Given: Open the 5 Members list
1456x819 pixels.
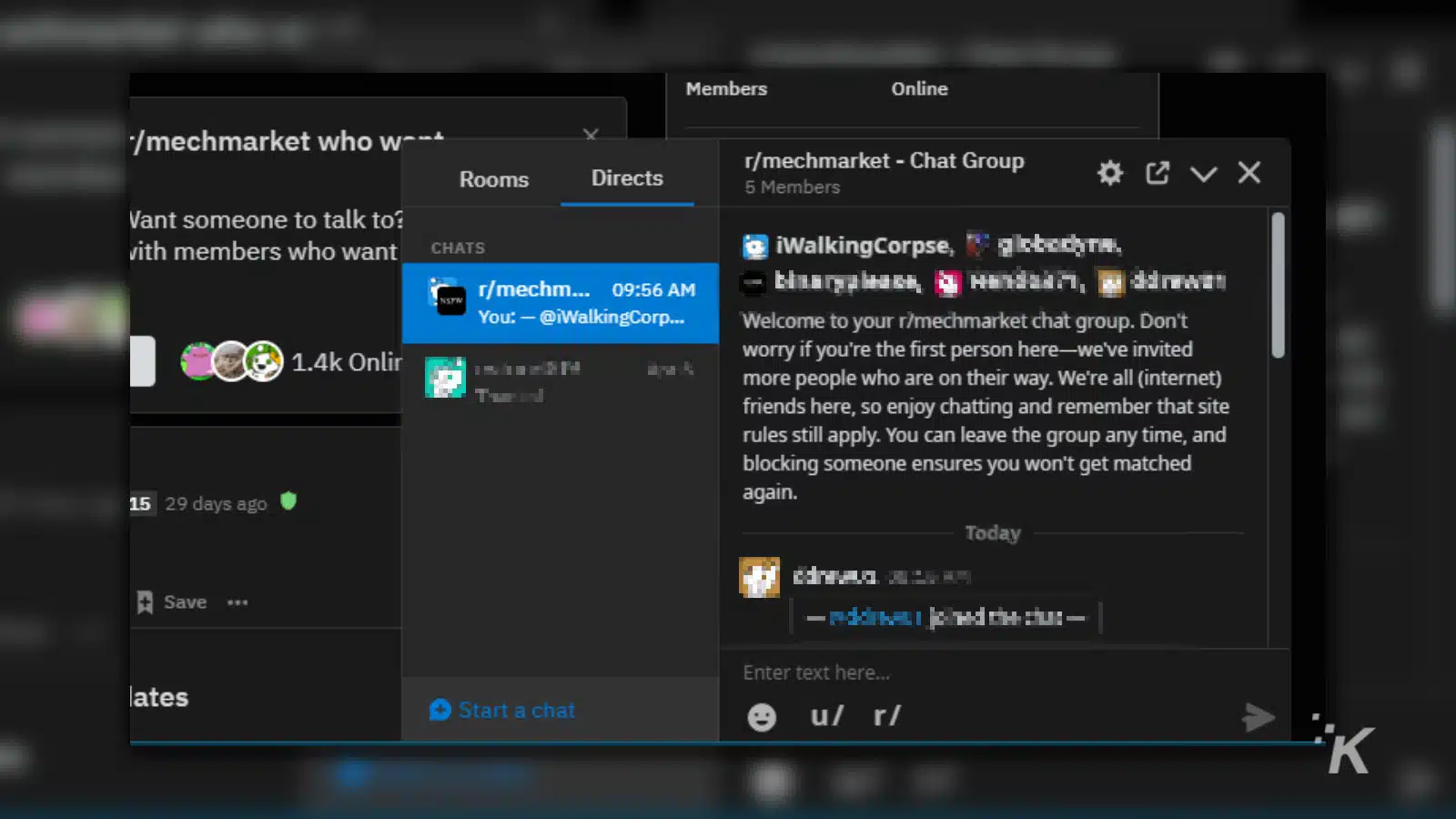Looking at the screenshot, I should (792, 187).
